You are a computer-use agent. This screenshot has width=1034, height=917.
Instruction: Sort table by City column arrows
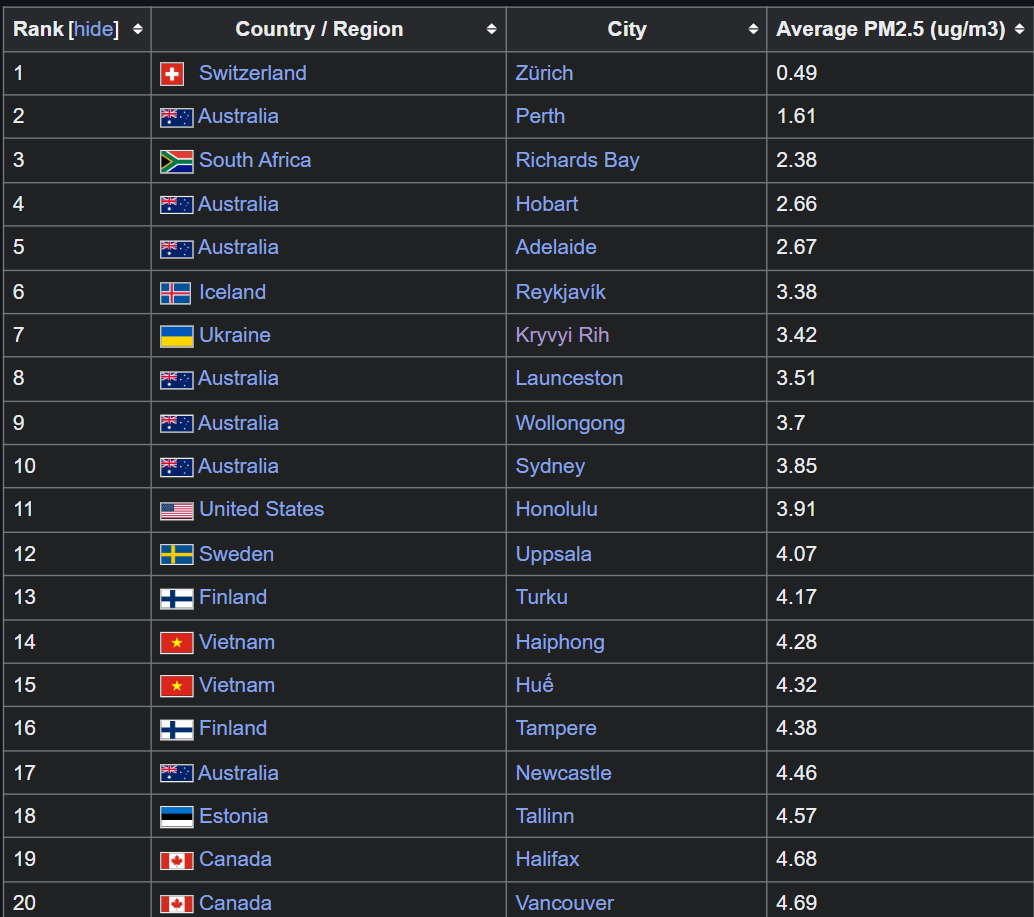tap(753, 29)
